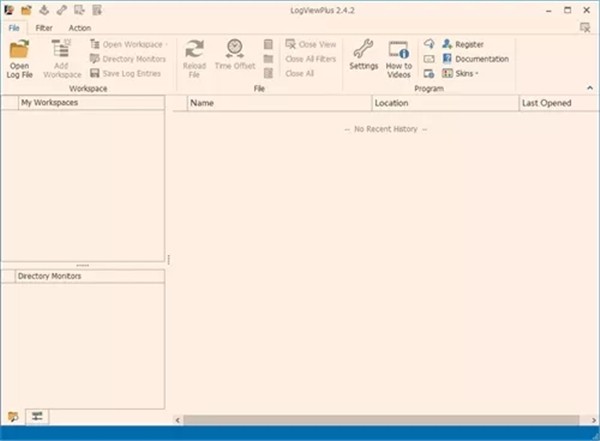Maximize the LogViewPlus window
The height and width of the screenshot is (441, 600).
pos(567,10)
